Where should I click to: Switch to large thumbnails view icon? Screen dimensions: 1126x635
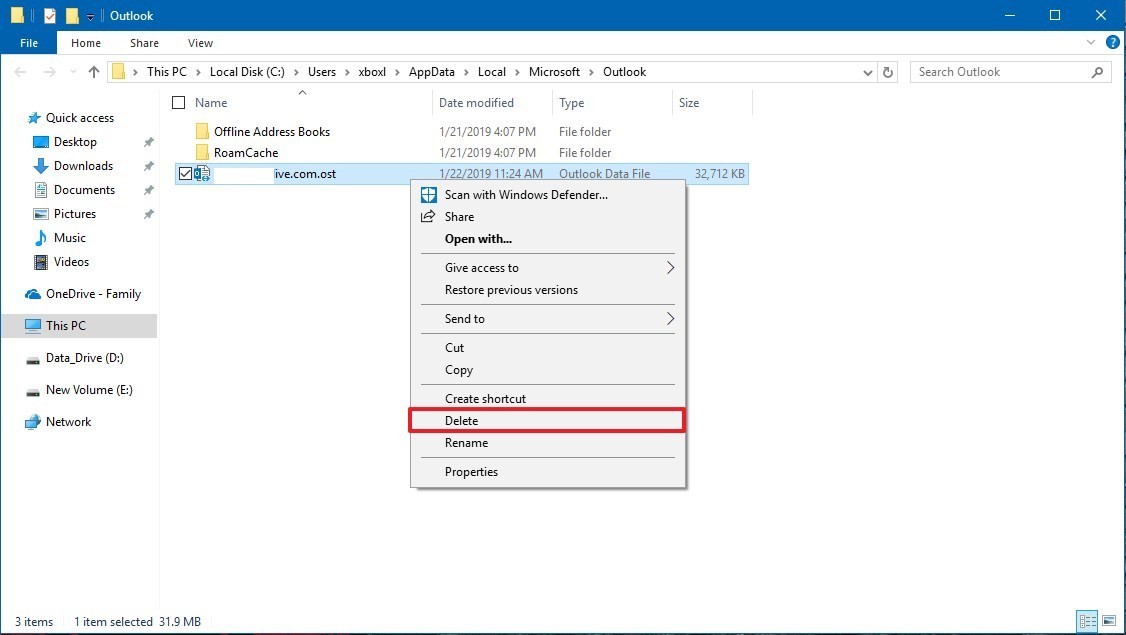coord(1108,621)
